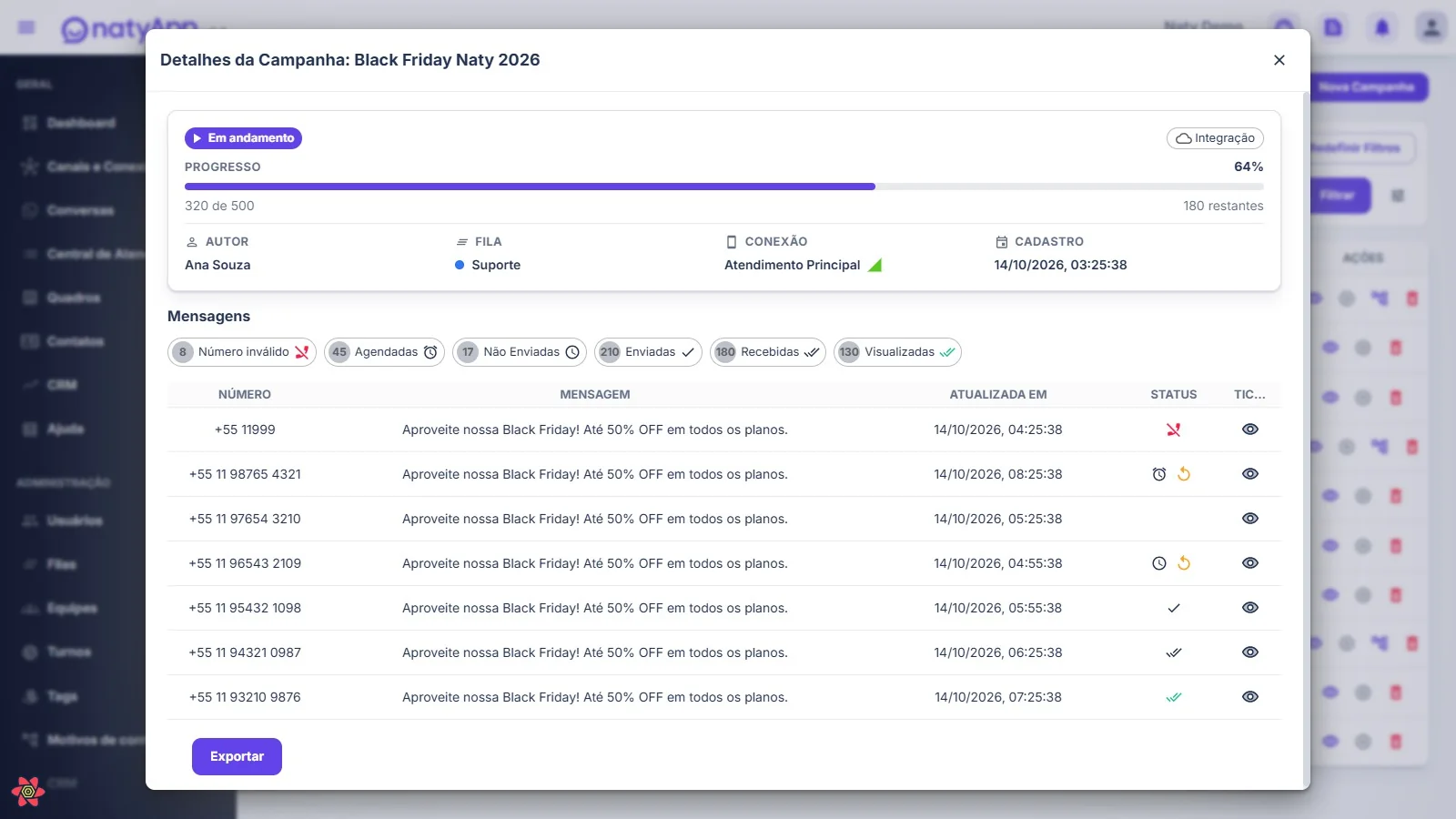Click the 180 restantes text

pos(1223,206)
